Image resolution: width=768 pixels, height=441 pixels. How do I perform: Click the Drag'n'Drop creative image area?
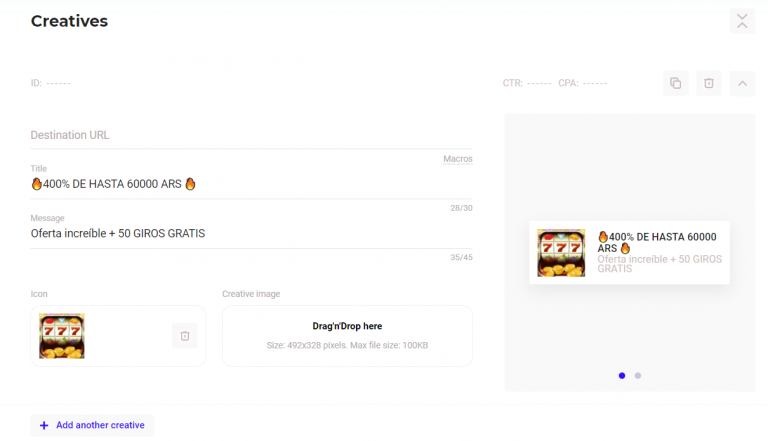click(x=347, y=336)
